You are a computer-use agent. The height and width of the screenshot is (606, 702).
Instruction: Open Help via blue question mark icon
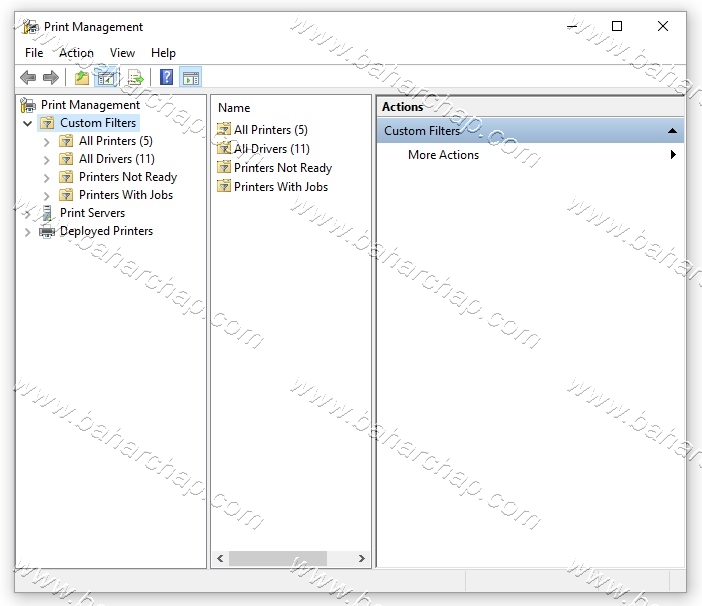point(166,77)
